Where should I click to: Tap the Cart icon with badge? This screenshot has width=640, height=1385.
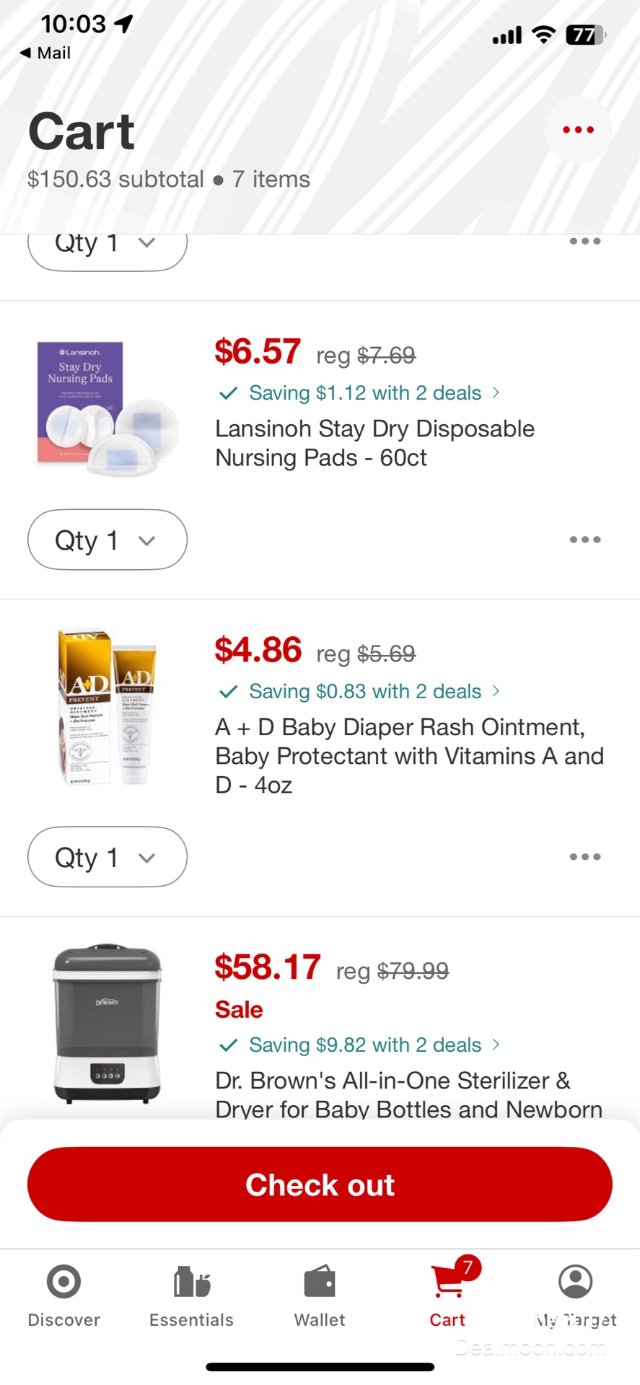[x=448, y=1282]
